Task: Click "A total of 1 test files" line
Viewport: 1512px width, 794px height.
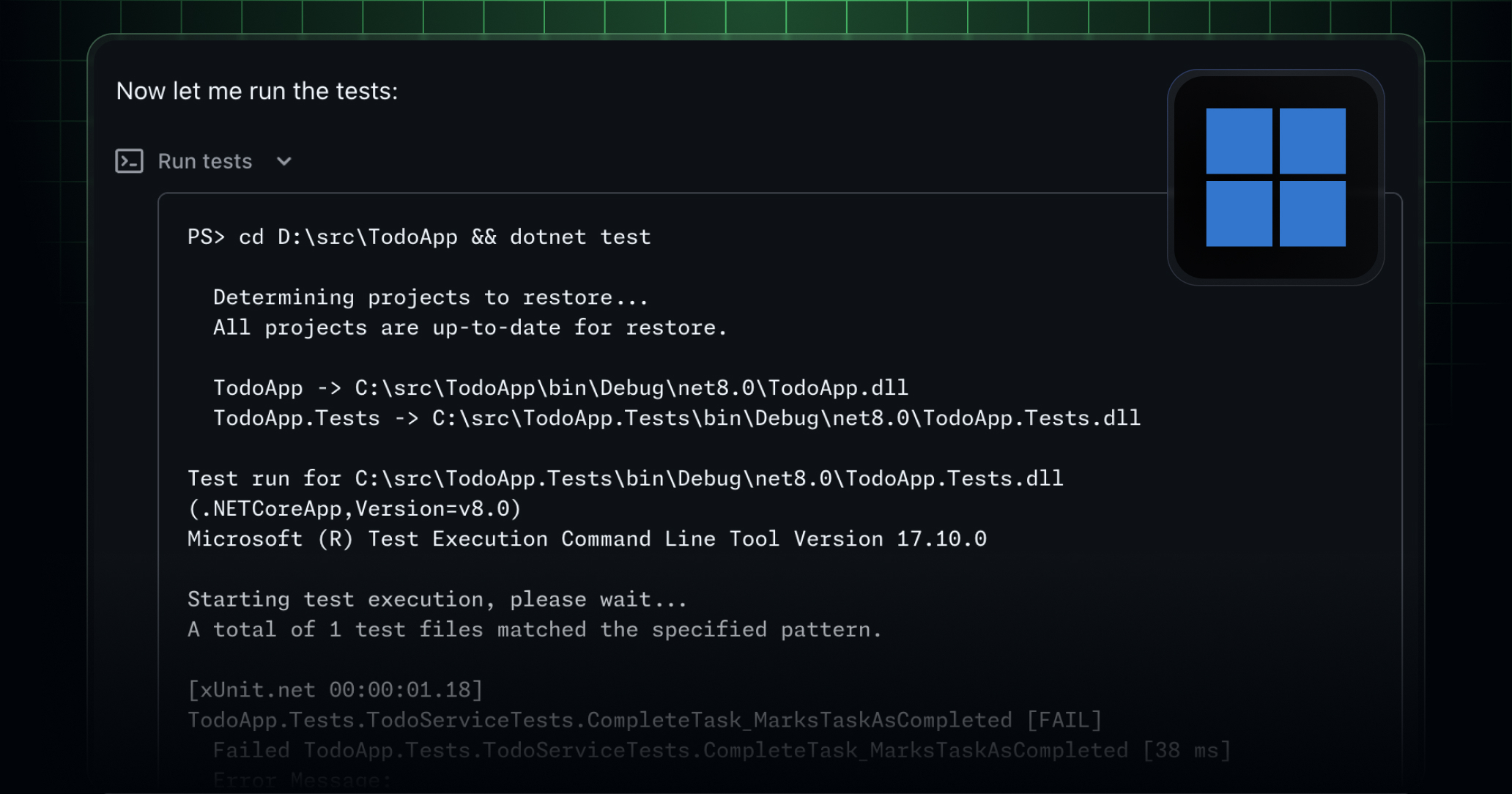Action: 535,629
